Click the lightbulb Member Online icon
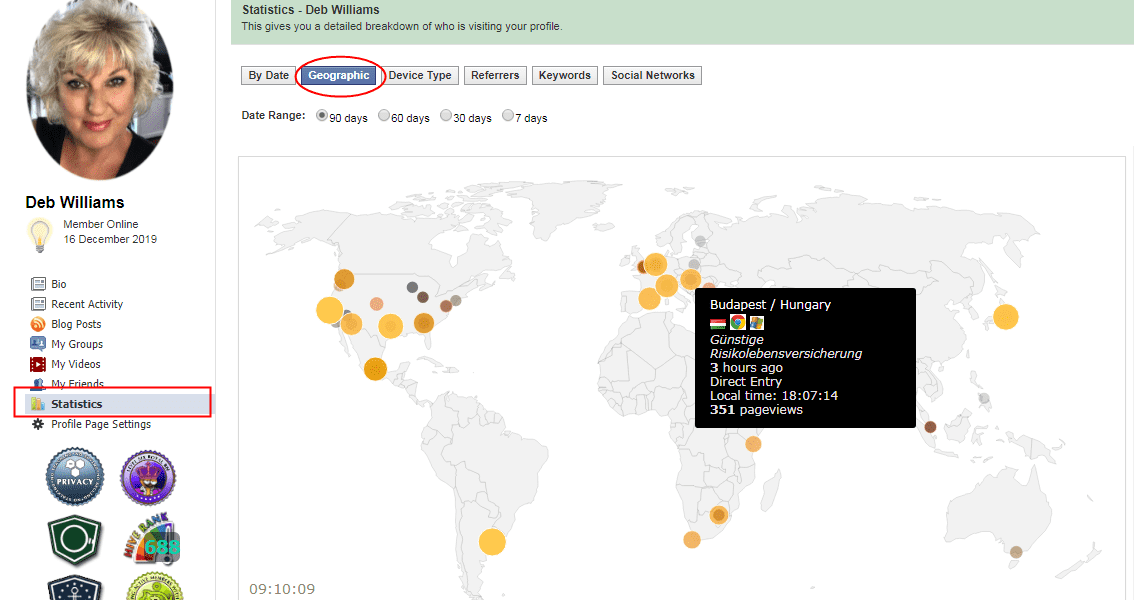This screenshot has height=600, width=1134. coord(40,236)
